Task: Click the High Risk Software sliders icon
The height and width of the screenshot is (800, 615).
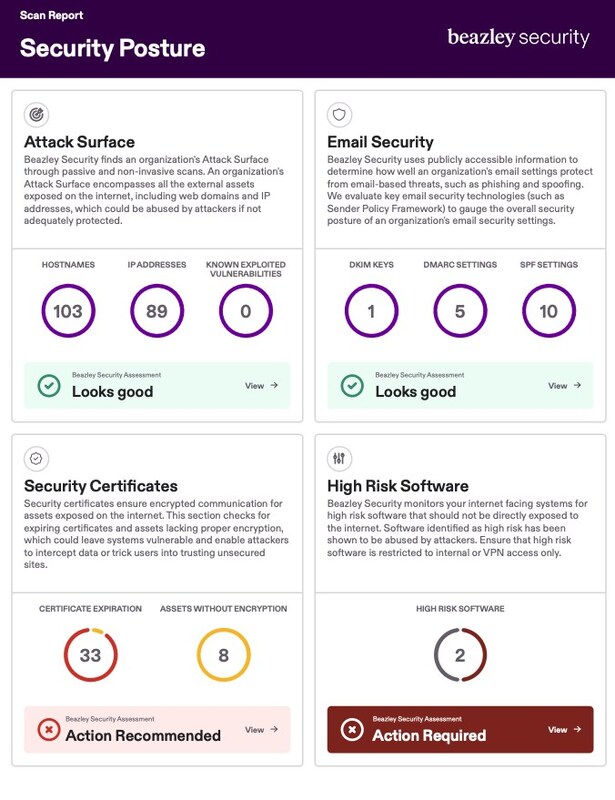Action: [x=340, y=458]
